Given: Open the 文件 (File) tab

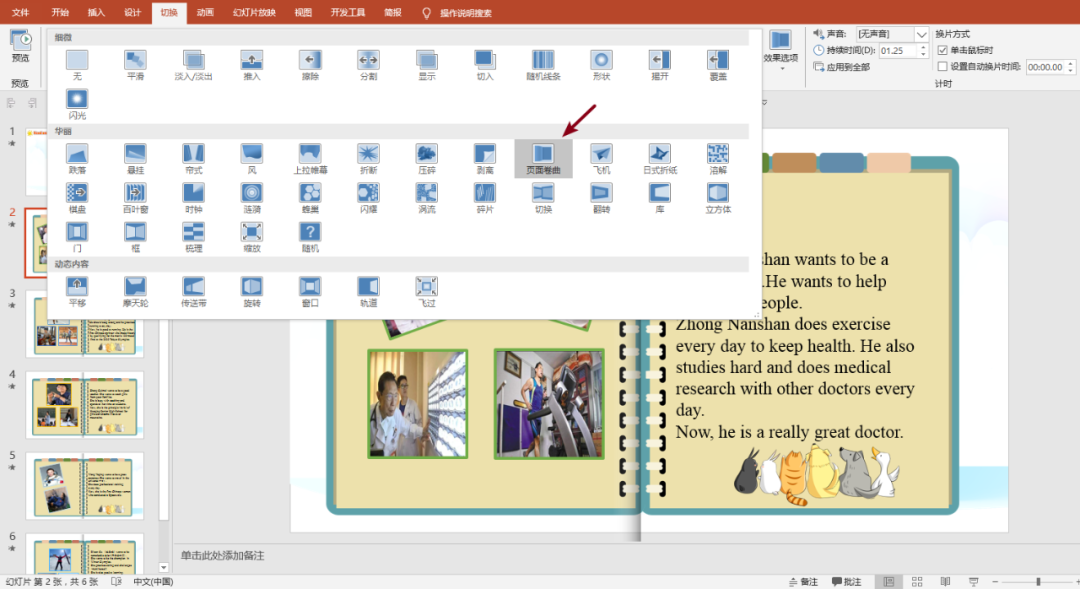Looking at the screenshot, I should 21,12.
